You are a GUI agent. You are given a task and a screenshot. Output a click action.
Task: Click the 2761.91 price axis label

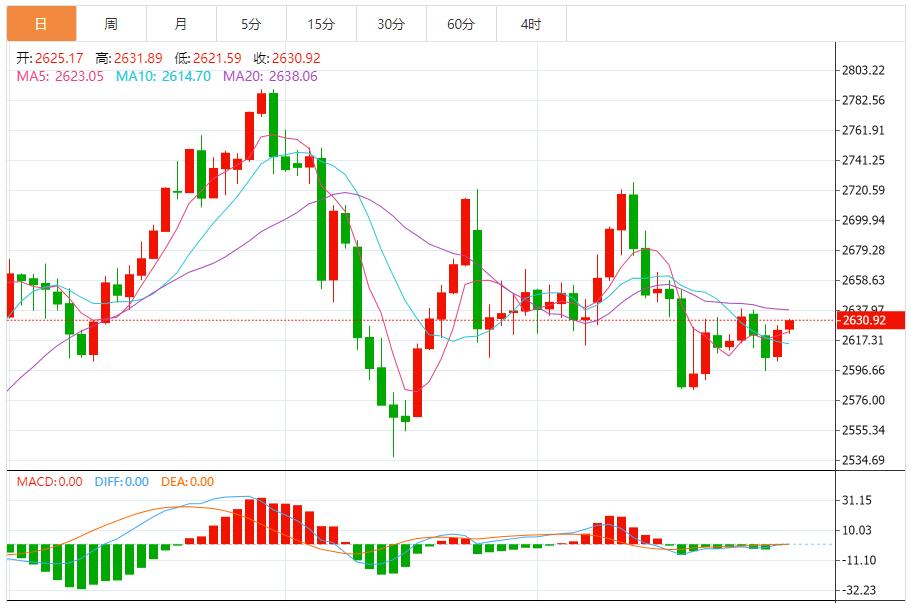(x=863, y=130)
